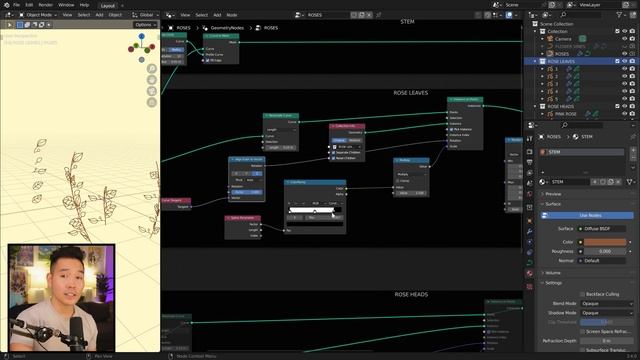Click the orange Color swatch
Viewport: 640px width, 360px height.
tap(604, 242)
